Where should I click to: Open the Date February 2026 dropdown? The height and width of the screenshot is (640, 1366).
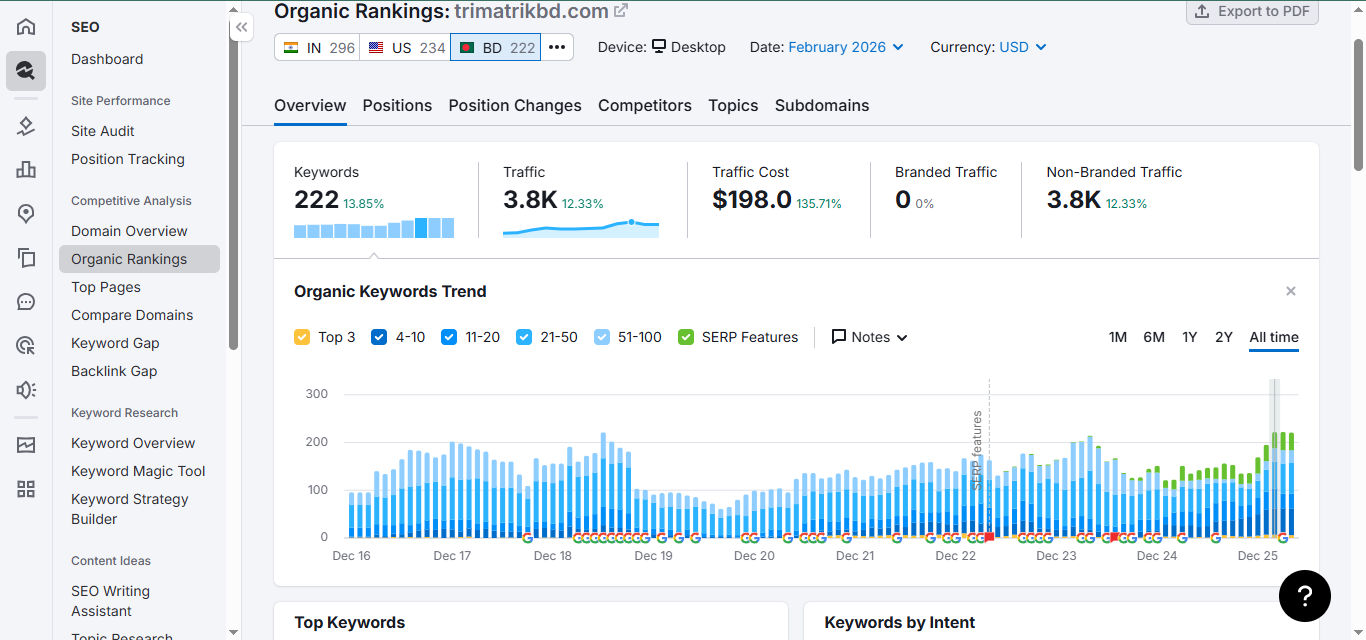point(846,47)
